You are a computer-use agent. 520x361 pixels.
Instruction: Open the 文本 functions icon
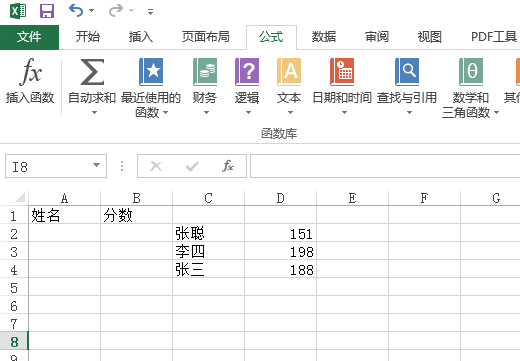(x=289, y=72)
